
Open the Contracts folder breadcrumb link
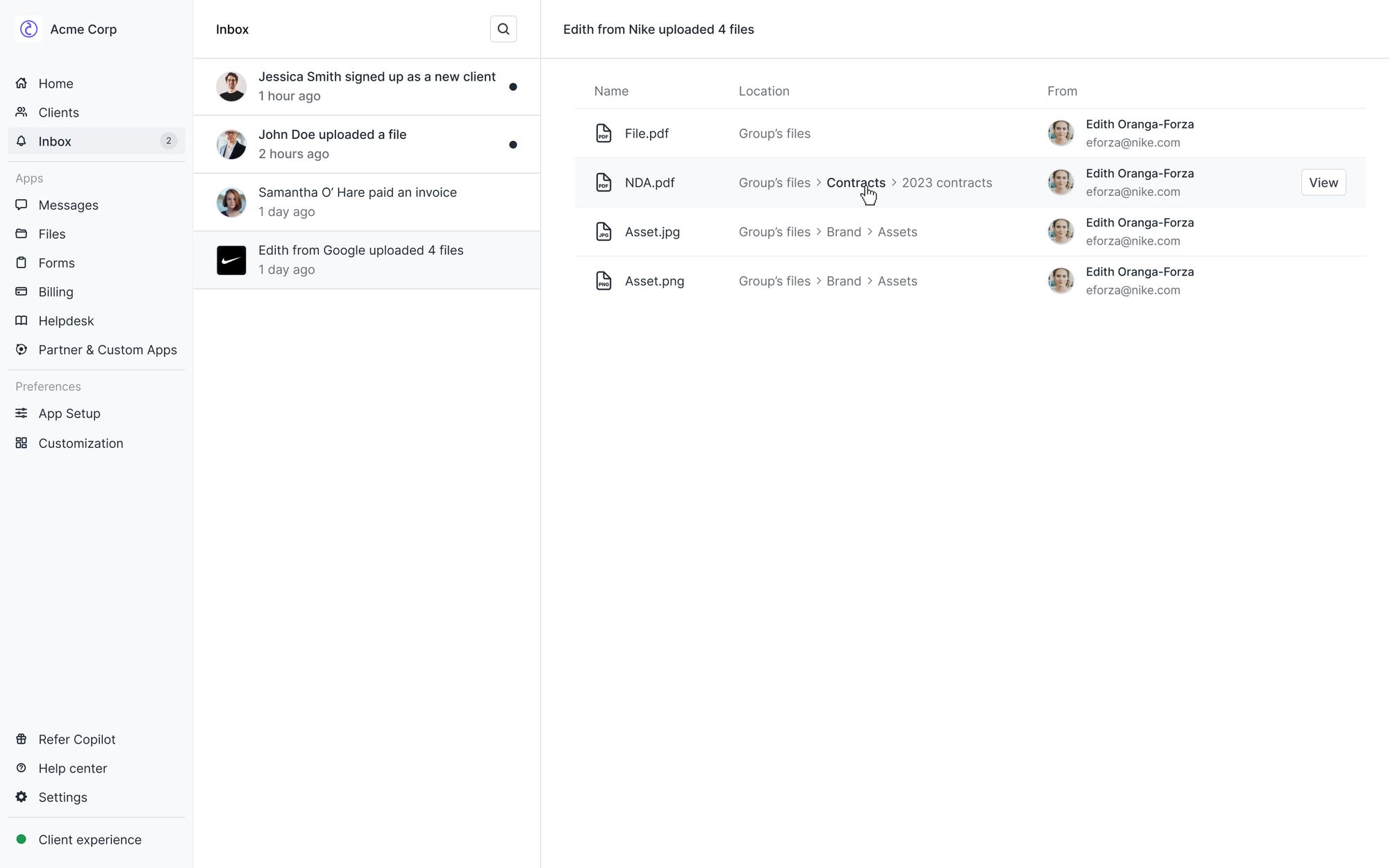coord(855,183)
